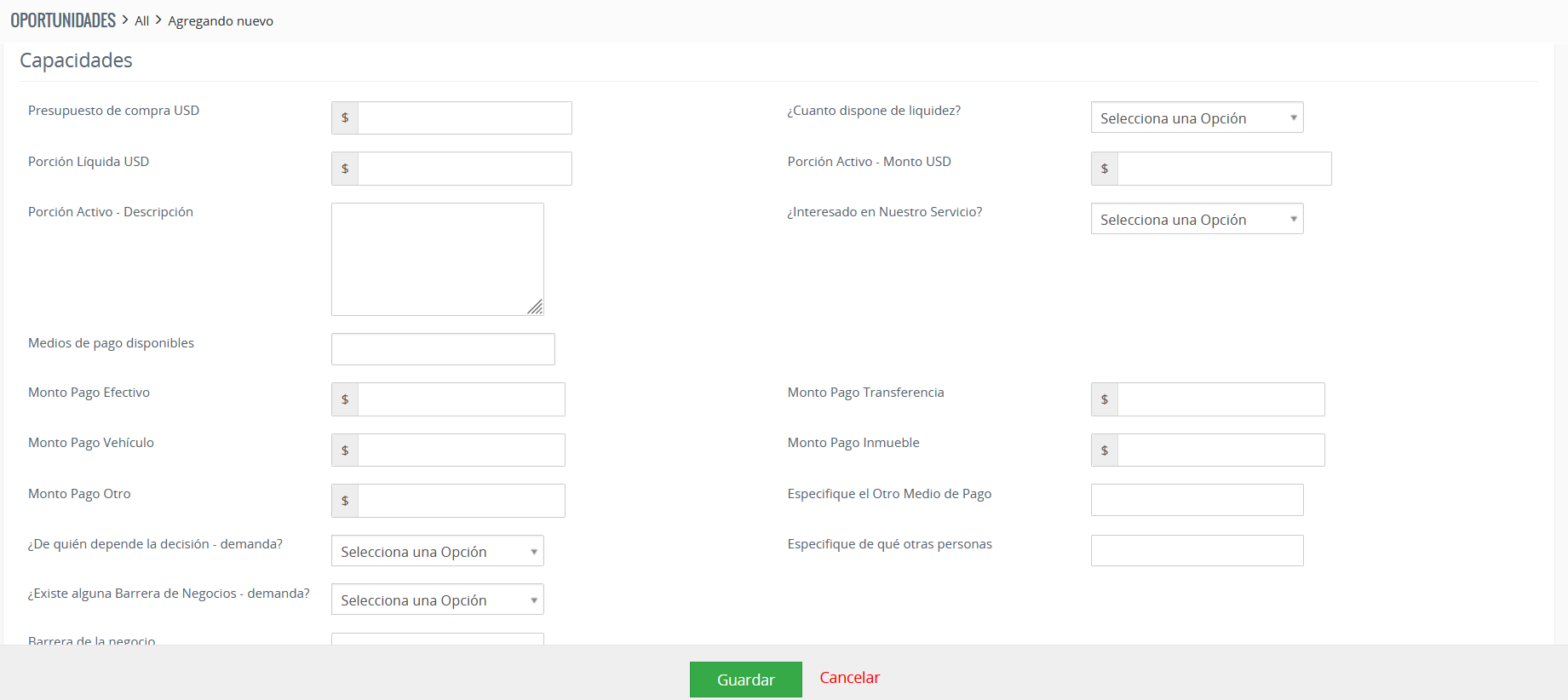Expand the ¿De quién depende la decisión dropdown

pyautogui.click(x=437, y=551)
